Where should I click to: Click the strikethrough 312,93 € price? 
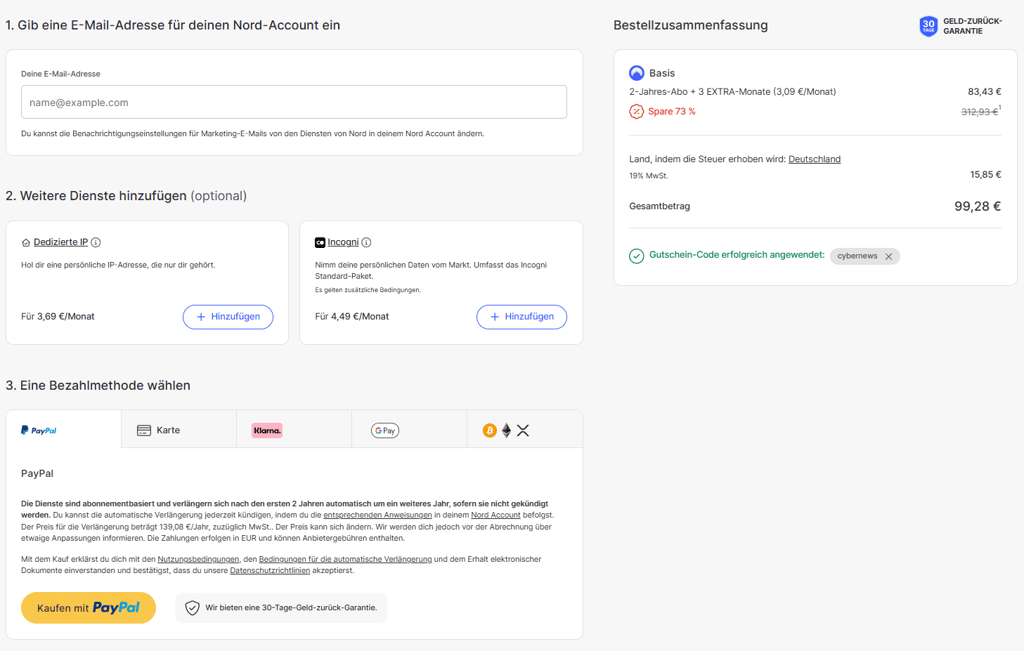tap(980, 112)
